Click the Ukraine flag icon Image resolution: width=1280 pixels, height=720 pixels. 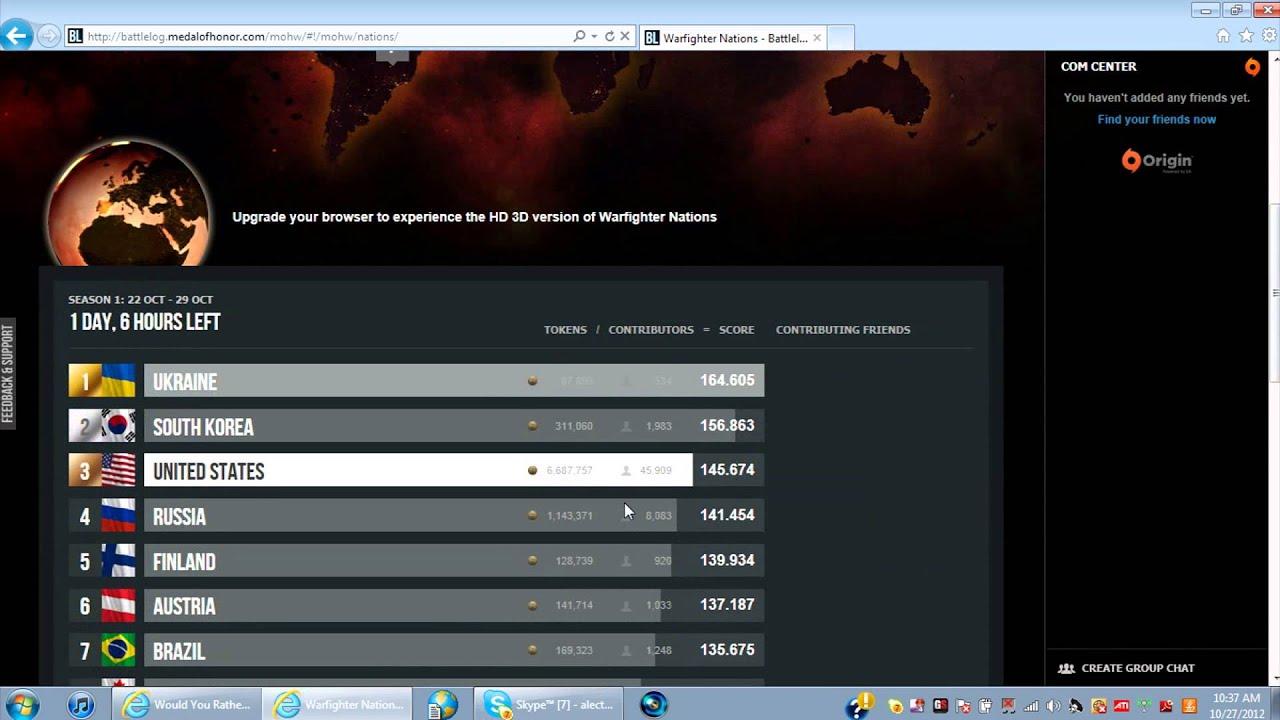coord(118,381)
